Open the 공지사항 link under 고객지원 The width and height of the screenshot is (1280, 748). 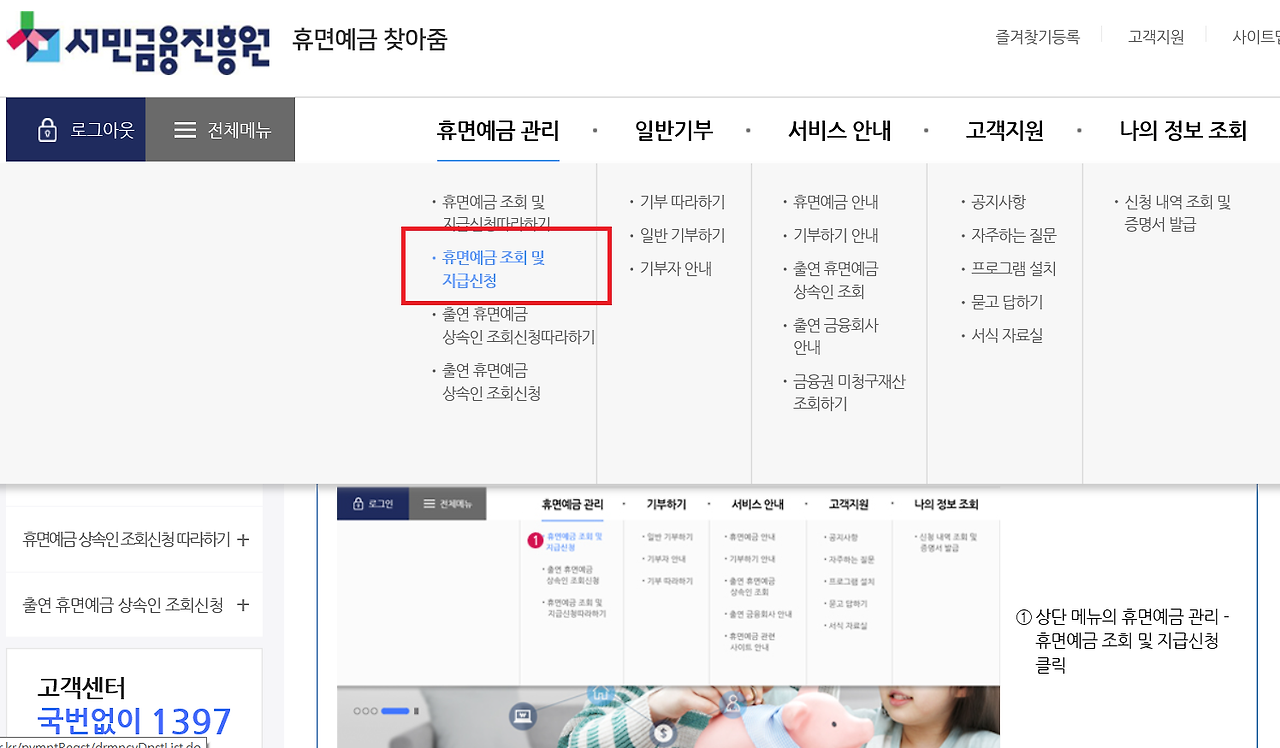pos(1001,201)
